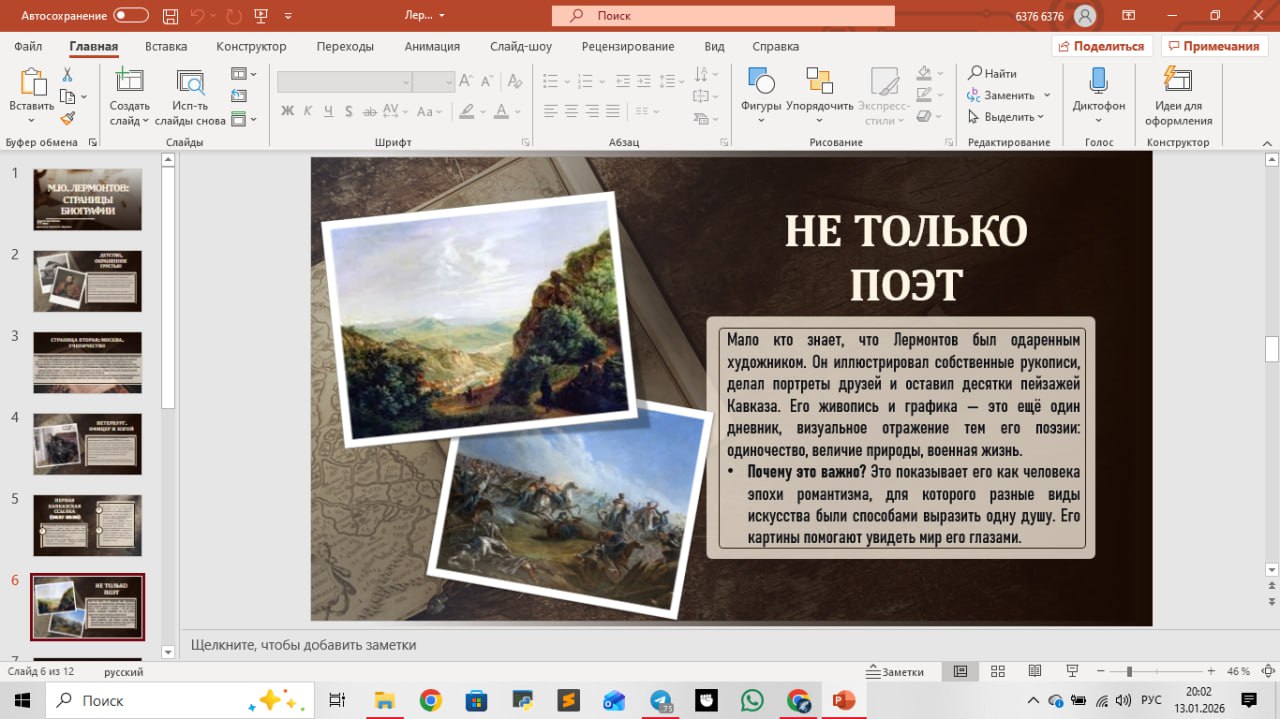The image size is (1280, 719).
Task: Collapse the ribbon with the chevron
Action: pos(1266,143)
